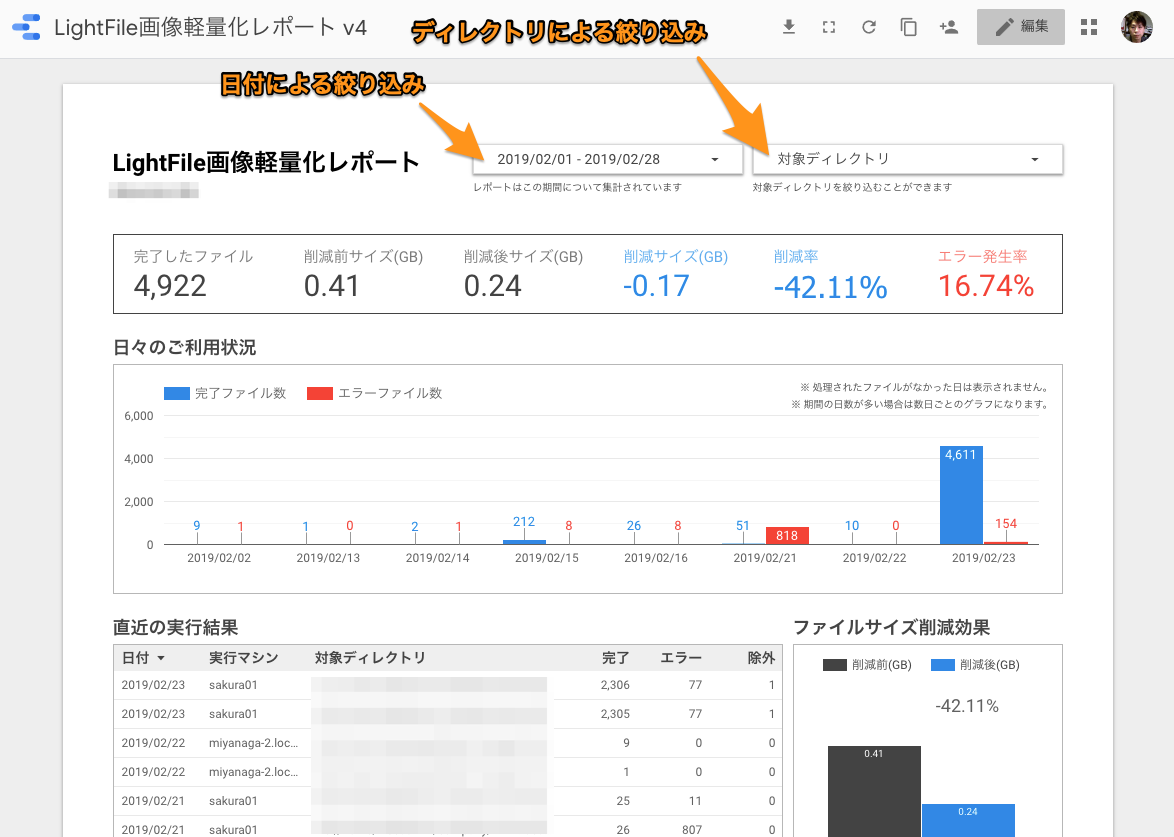This screenshot has width=1174, height=837.
Task: Click the 日々のご利用状況 section heading
Action: [184, 347]
